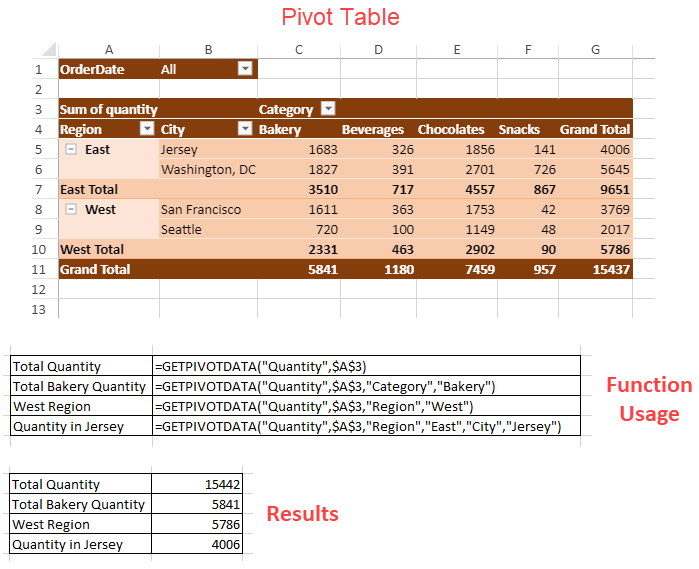This screenshot has width=699, height=569.
Task: Click the Sum of quantity cell
Action: [109, 109]
